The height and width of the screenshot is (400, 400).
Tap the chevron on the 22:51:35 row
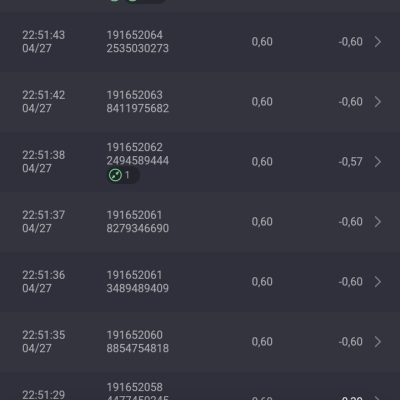coord(378,342)
